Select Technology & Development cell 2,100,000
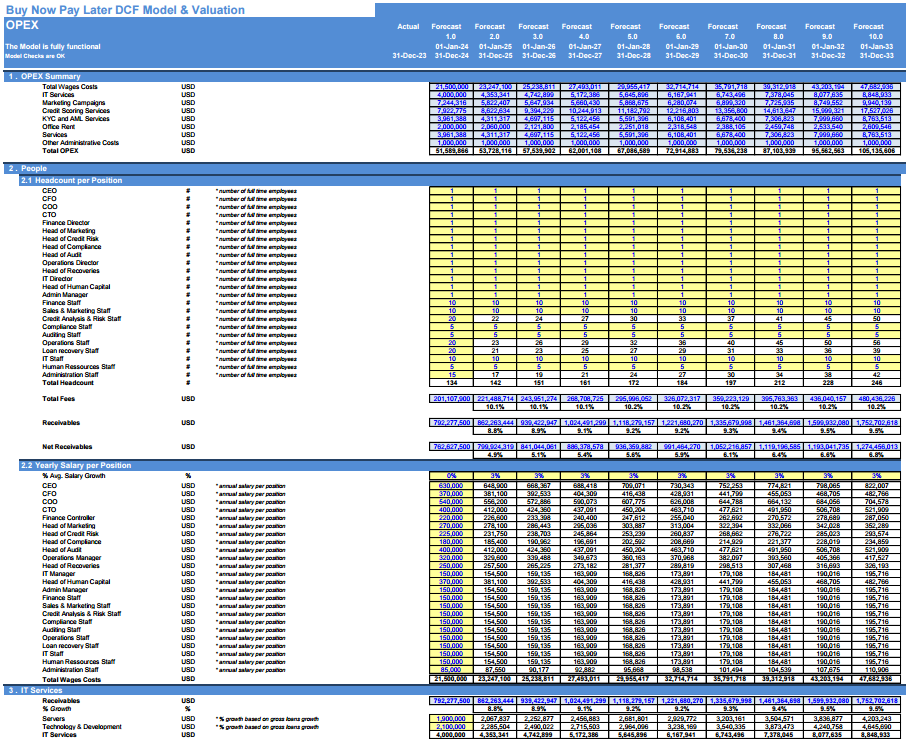914x751 pixels. [x=452, y=727]
